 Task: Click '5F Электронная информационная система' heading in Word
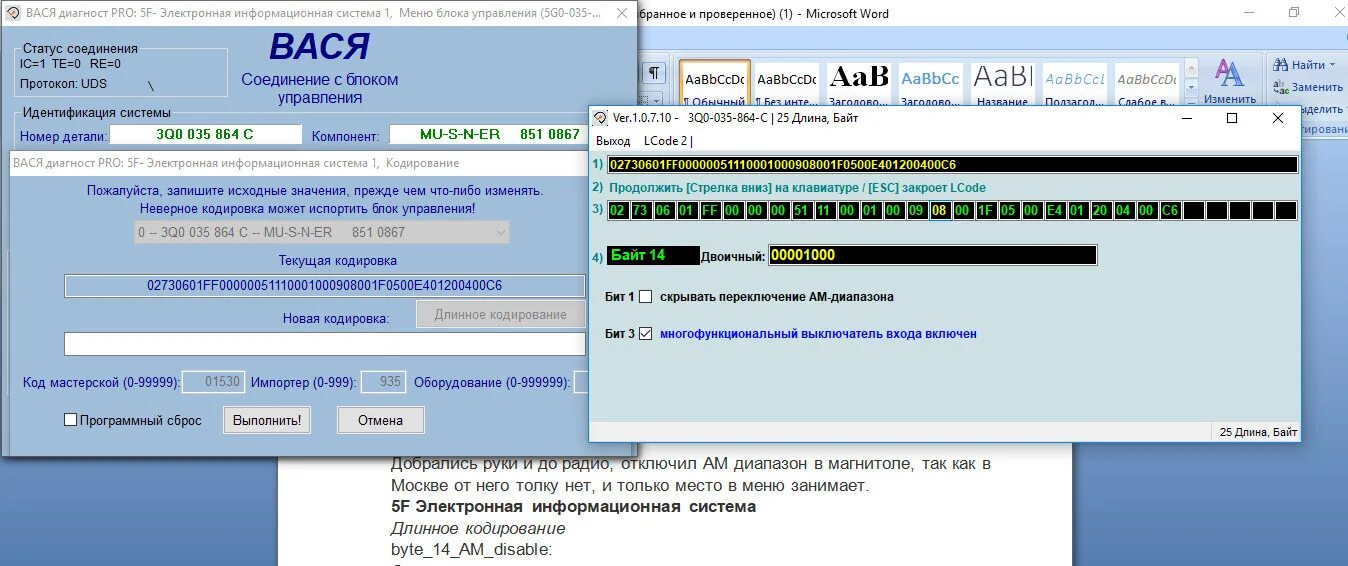(x=573, y=507)
